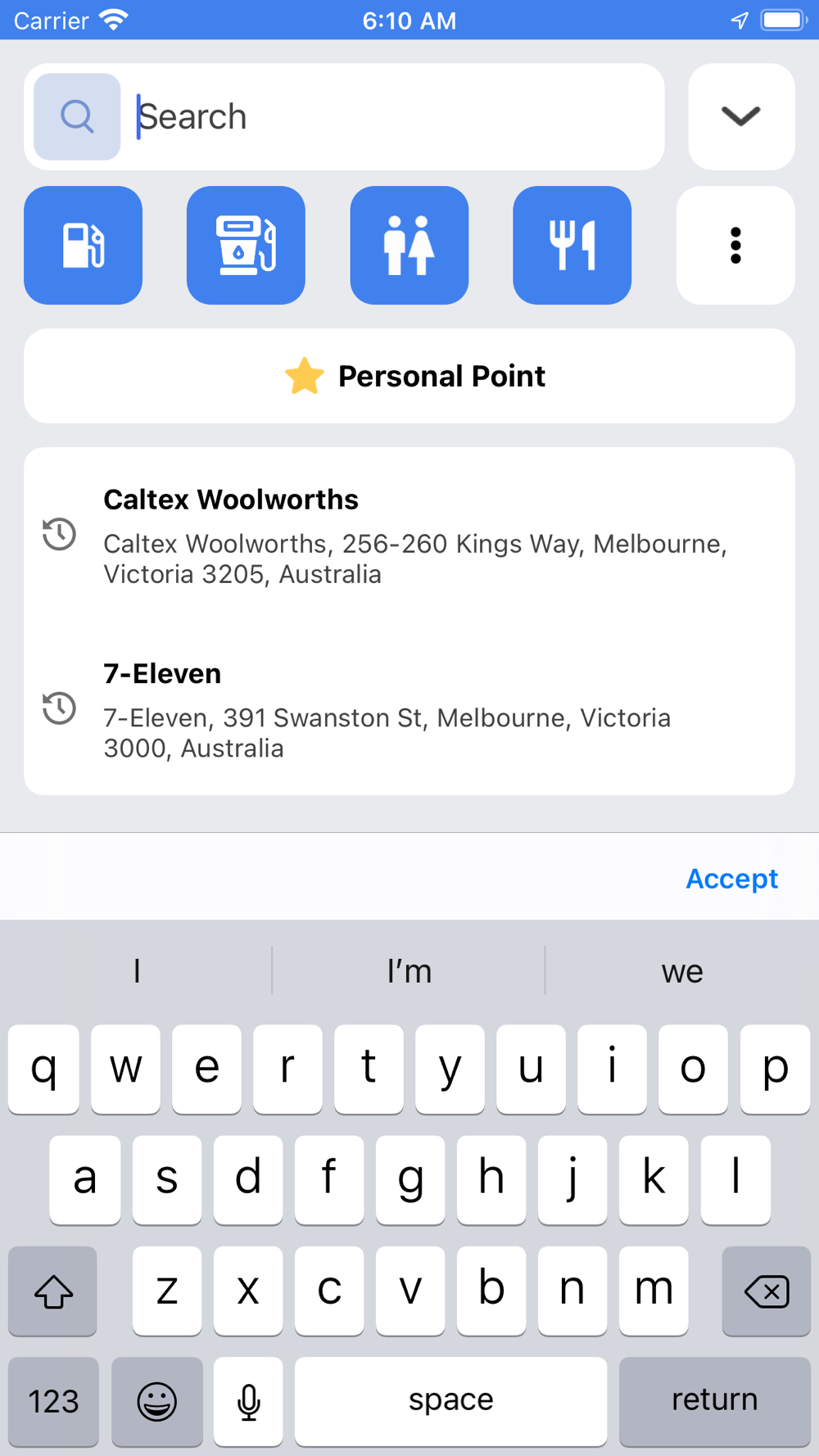Select recent 7-Eleven Swanston St entry

coord(409,709)
